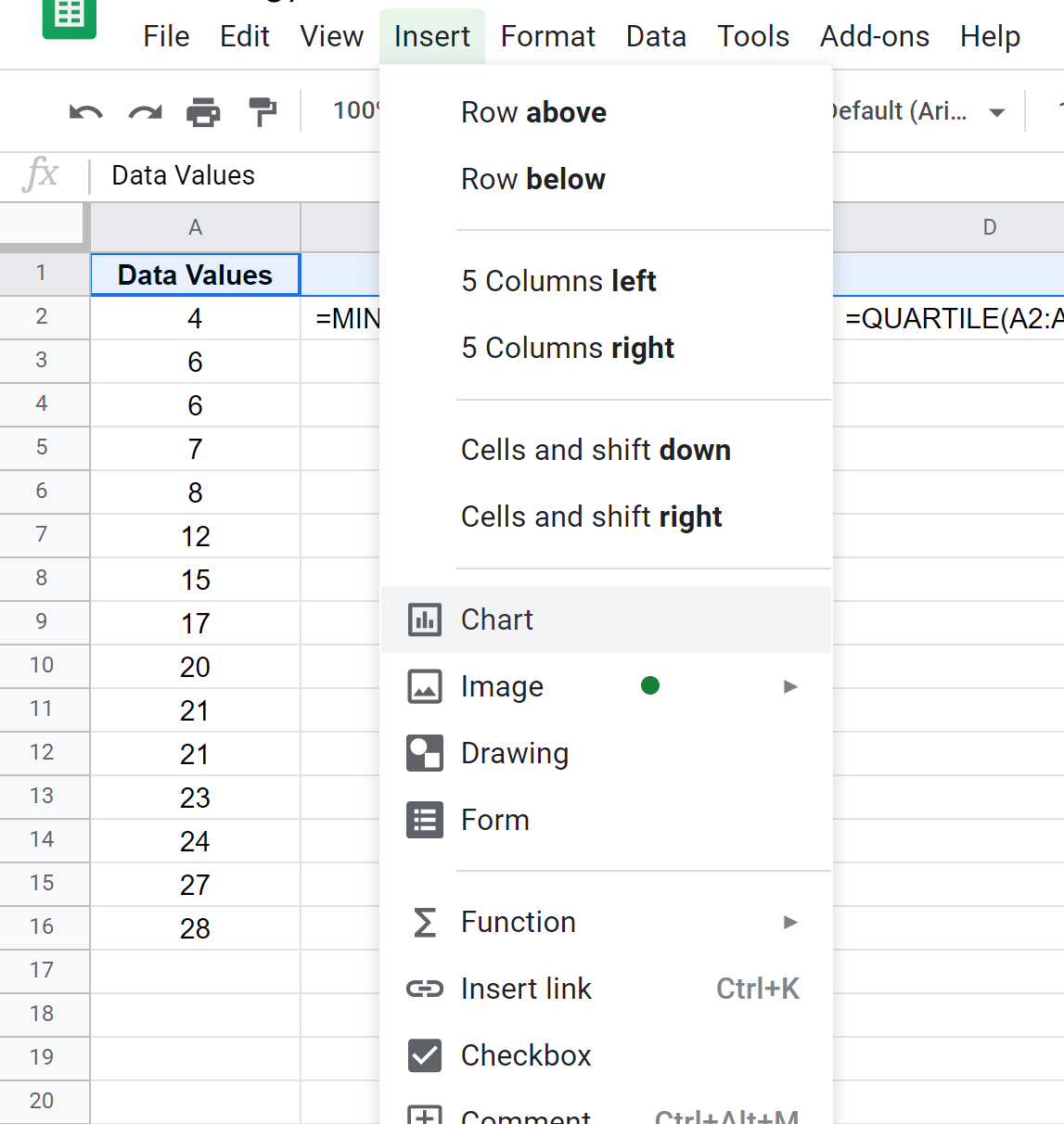
Task: Click the Image option icon
Action: (425, 686)
